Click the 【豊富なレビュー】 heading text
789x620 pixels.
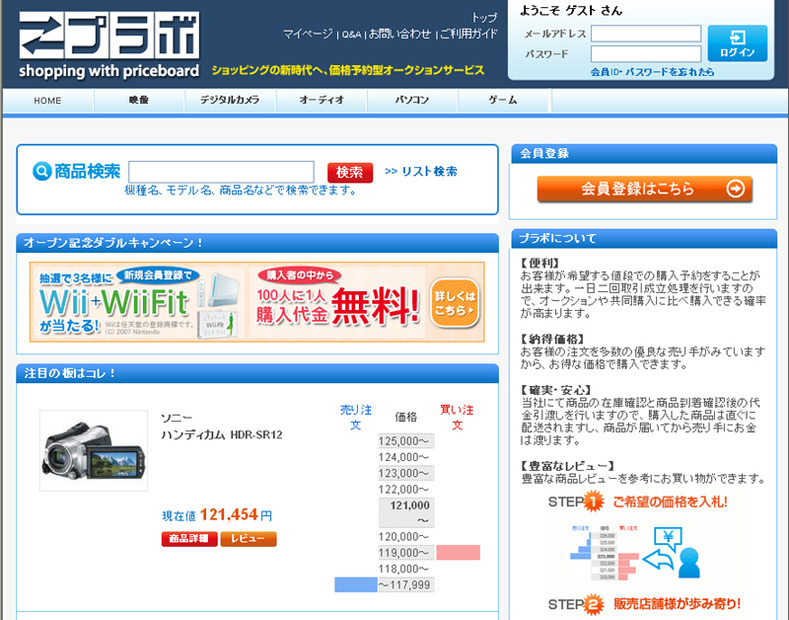click(x=569, y=466)
